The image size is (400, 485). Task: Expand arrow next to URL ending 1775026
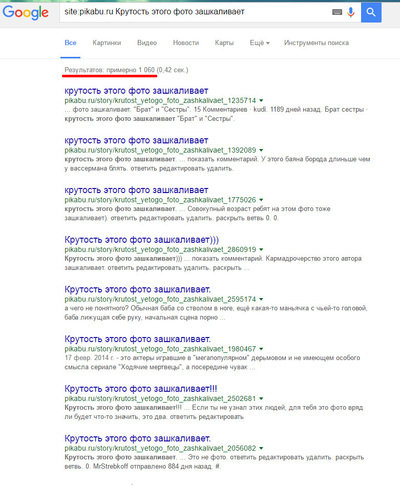tap(261, 200)
